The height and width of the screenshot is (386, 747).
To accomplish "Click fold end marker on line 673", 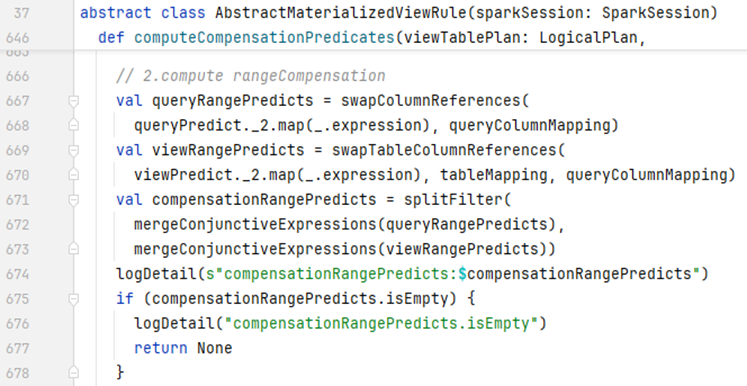I will click(x=73, y=249).
